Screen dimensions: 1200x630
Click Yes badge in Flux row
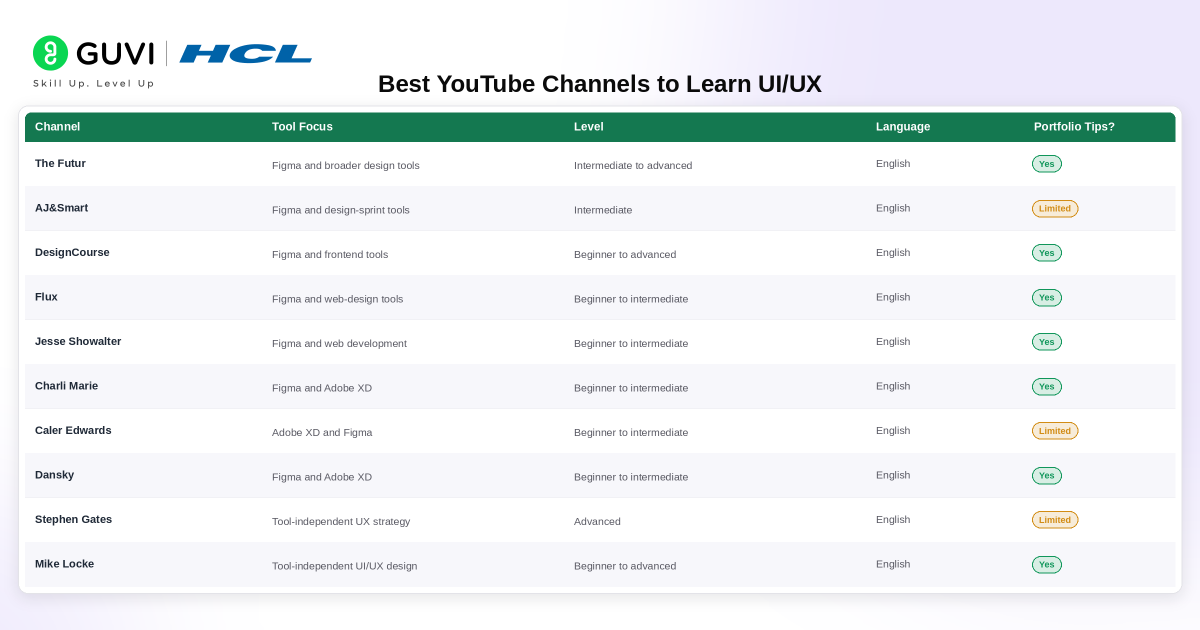[x=1047, y=297]
